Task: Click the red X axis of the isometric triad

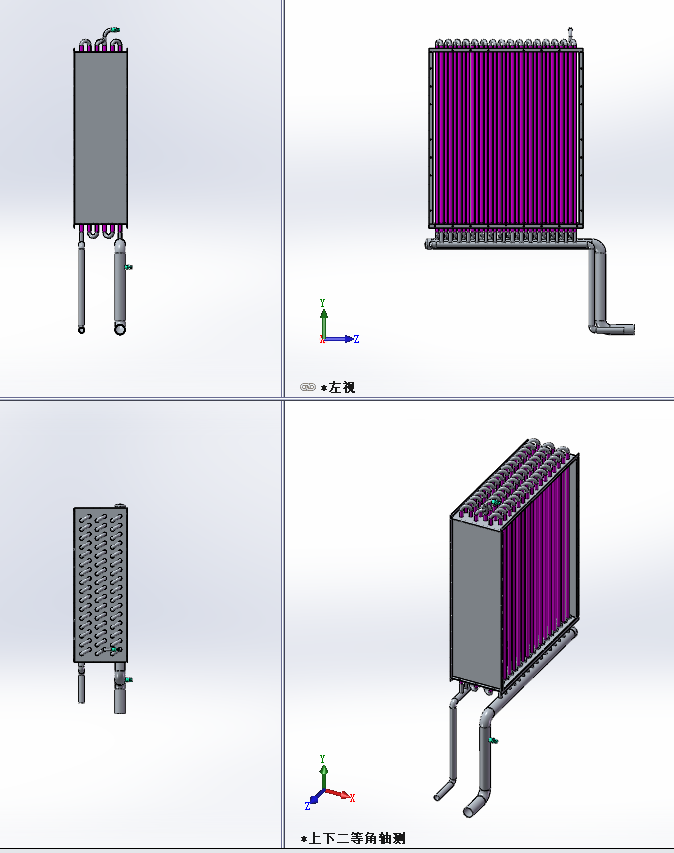Action: tap(340, 794)
